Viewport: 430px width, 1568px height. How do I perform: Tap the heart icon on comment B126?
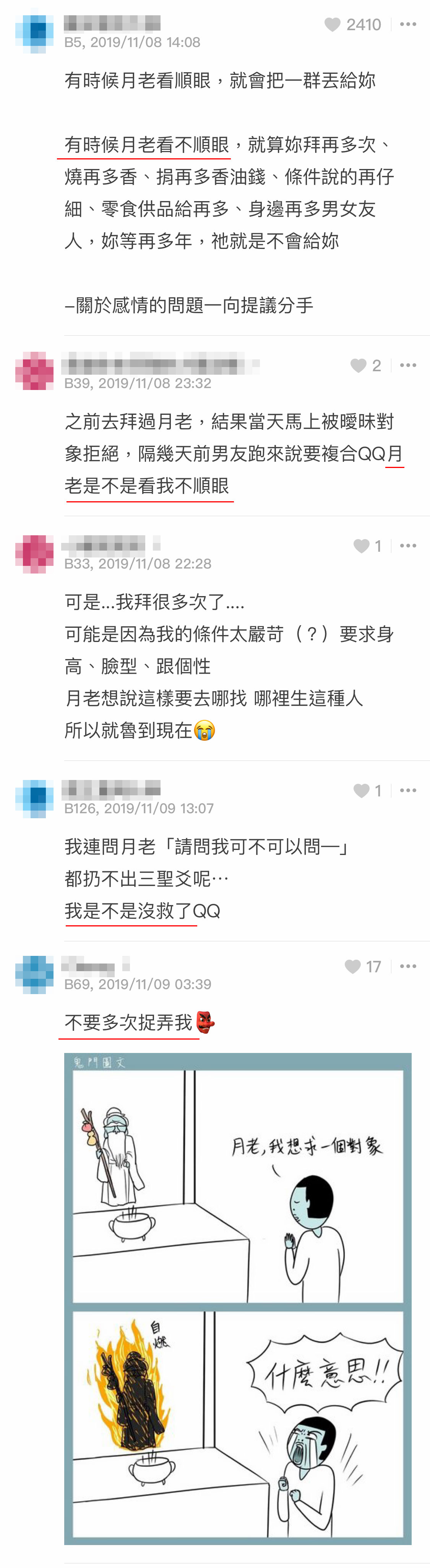[x=361, y=790]
